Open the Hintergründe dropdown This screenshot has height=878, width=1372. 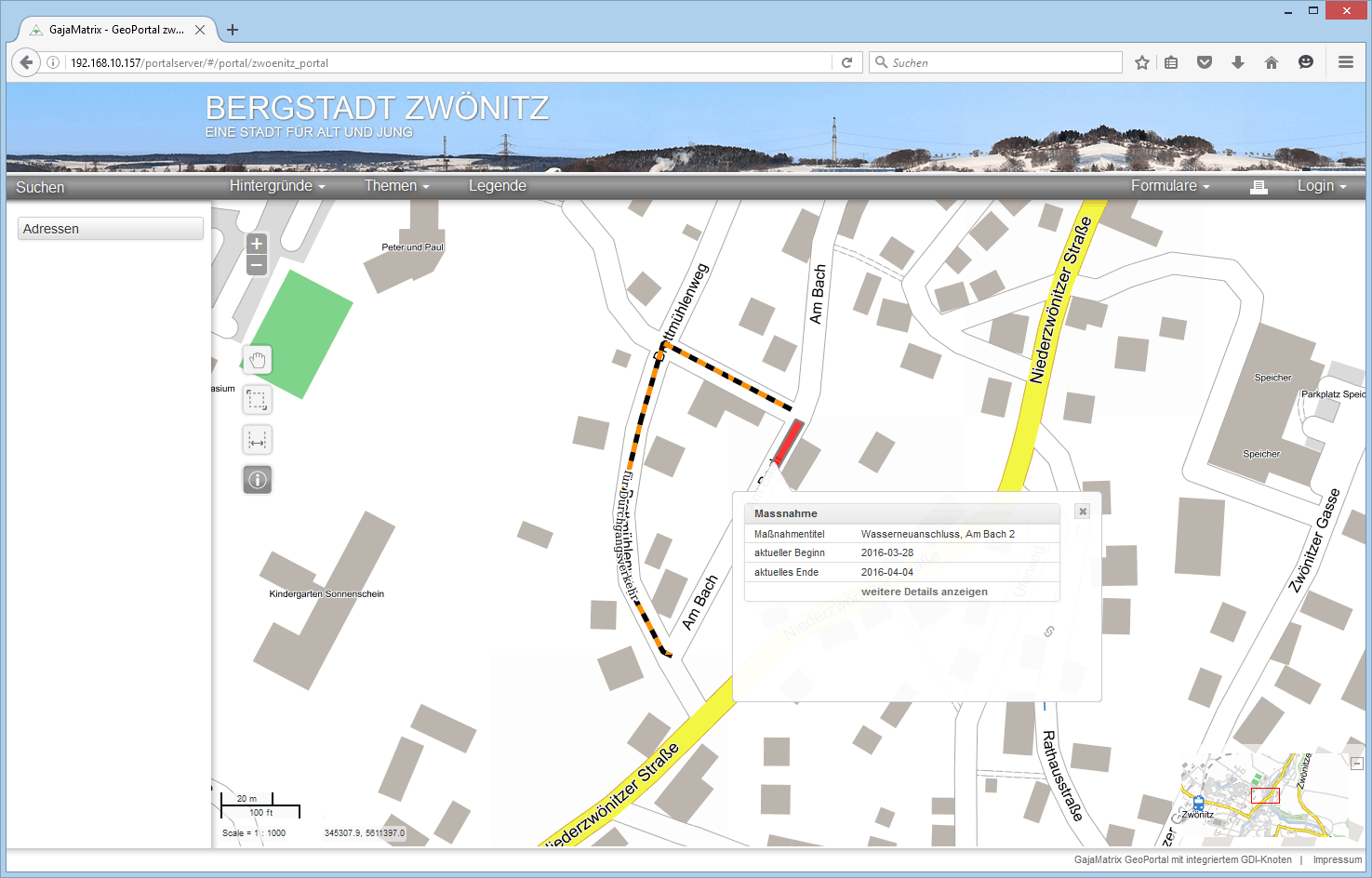coord(277,186)
